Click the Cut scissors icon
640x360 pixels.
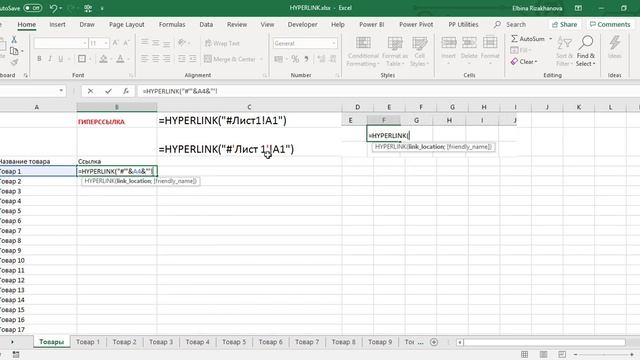14,39
